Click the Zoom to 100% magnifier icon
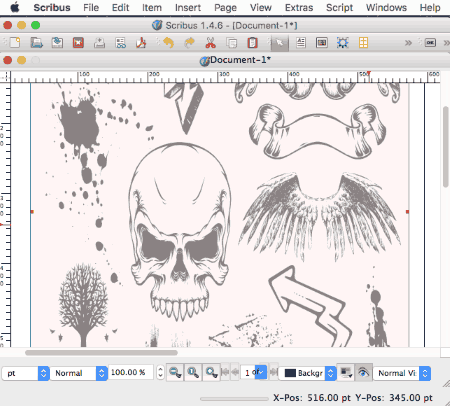450x406 pixels. click(193, 372)
